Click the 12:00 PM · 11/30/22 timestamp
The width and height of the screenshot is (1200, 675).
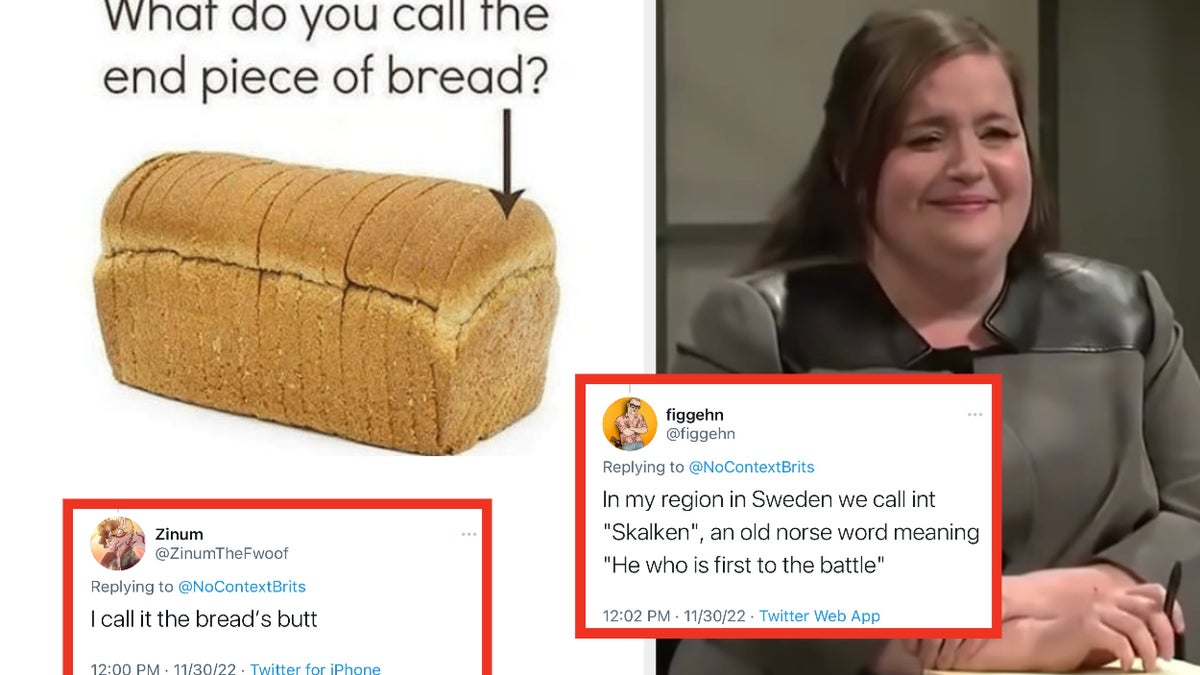162,669
